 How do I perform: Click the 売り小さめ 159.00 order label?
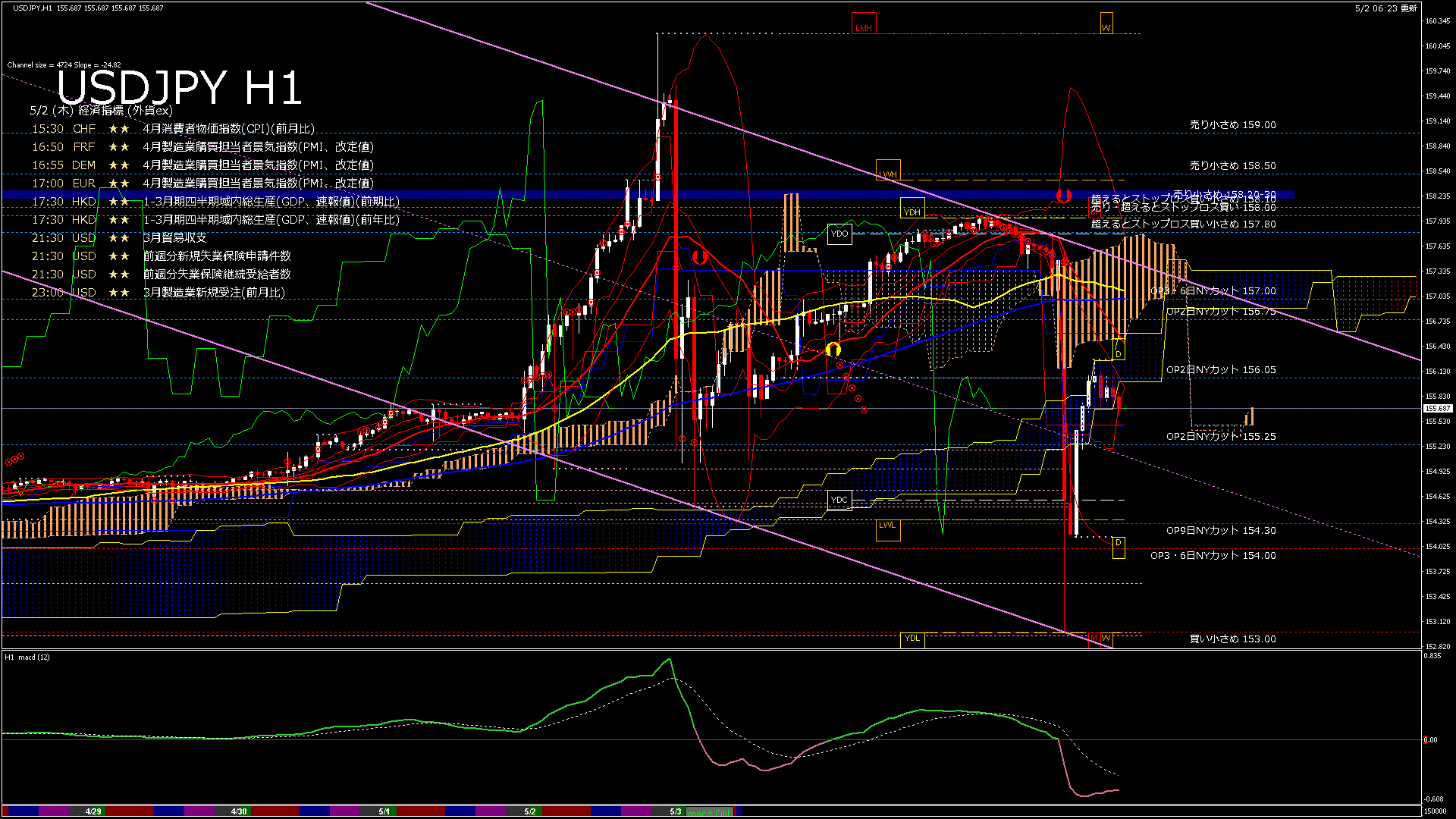tap(1232, 125)
